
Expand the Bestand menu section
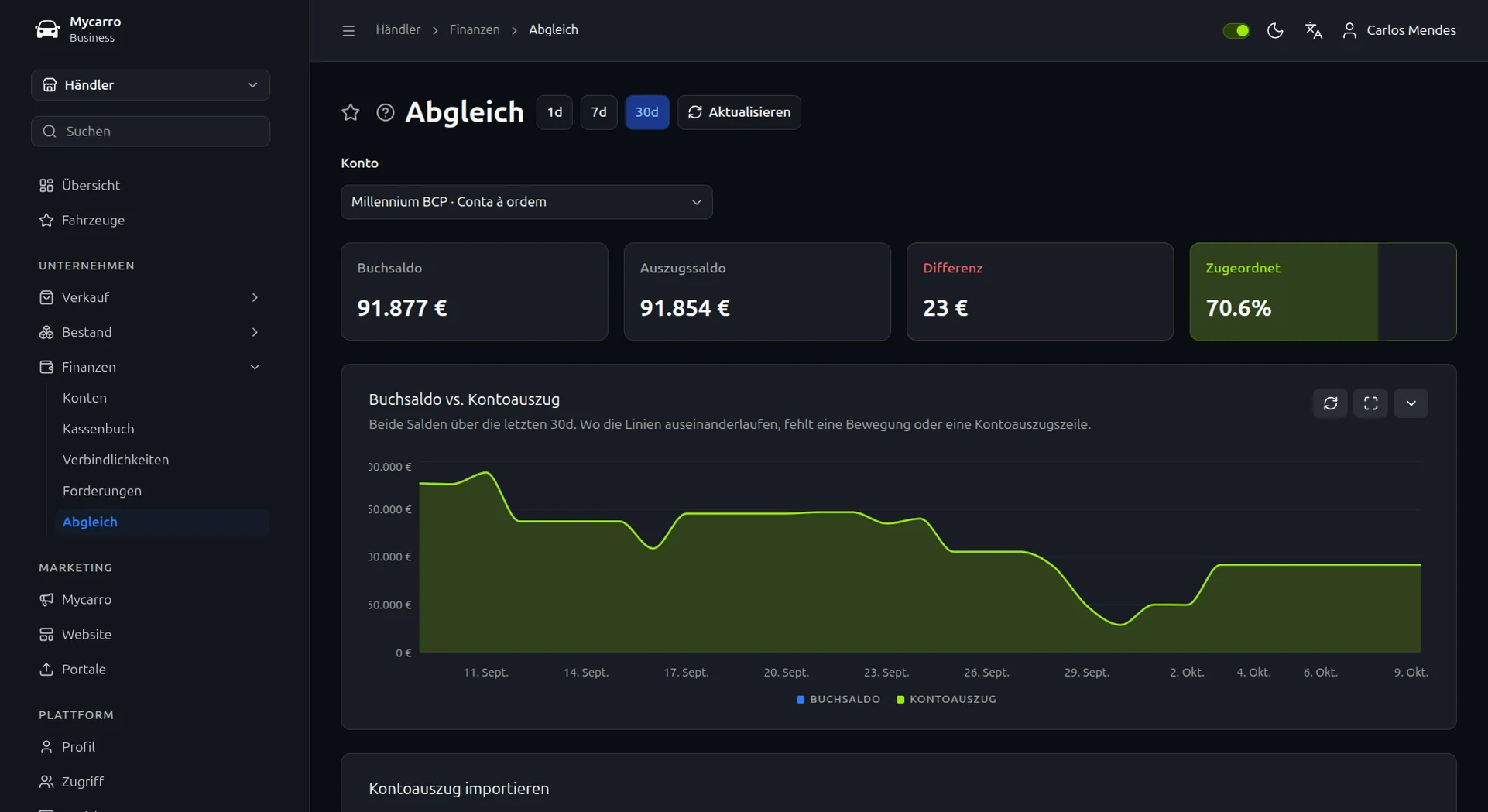pyautogui.click(x=150, y=332)
